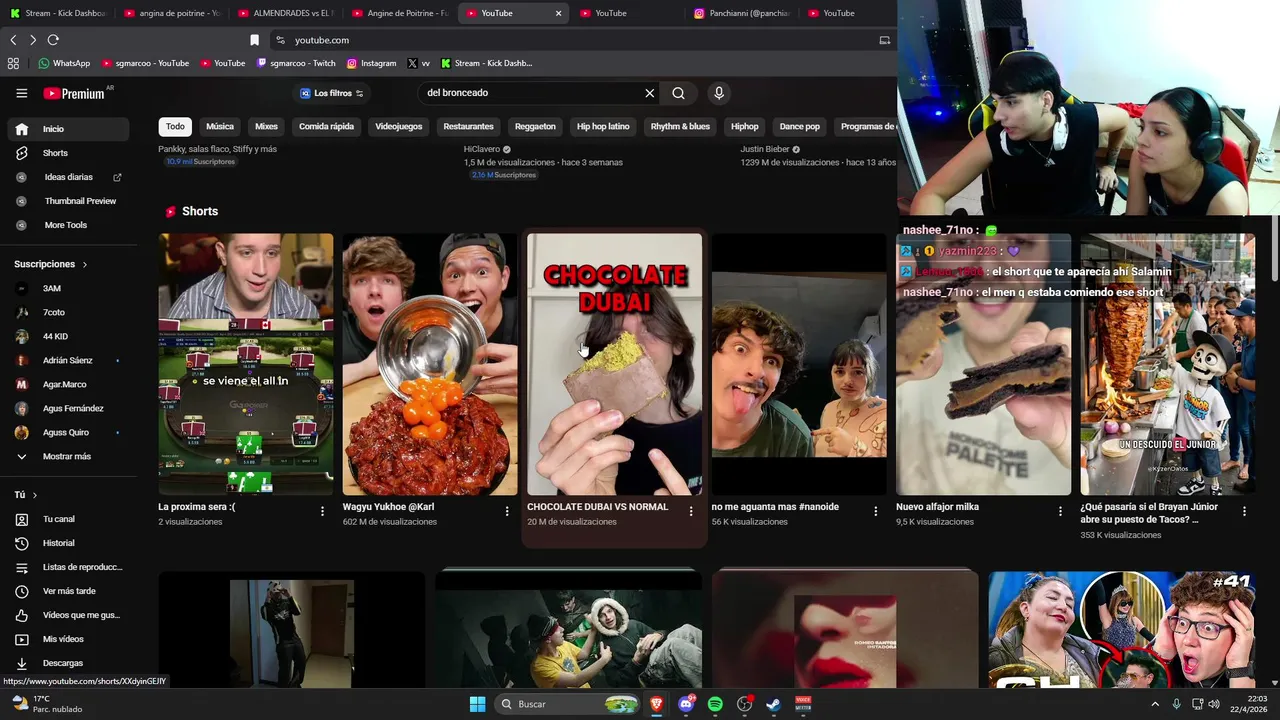Select the Inicio sidebar item

pyautogui.click(x=68, y=129)
